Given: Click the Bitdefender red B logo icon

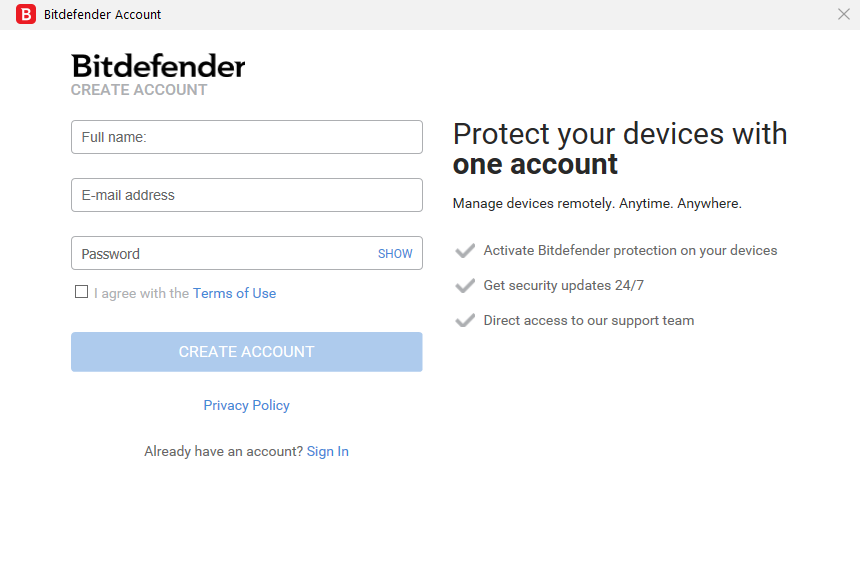Looking at the screenshot, I should point(26,14).
